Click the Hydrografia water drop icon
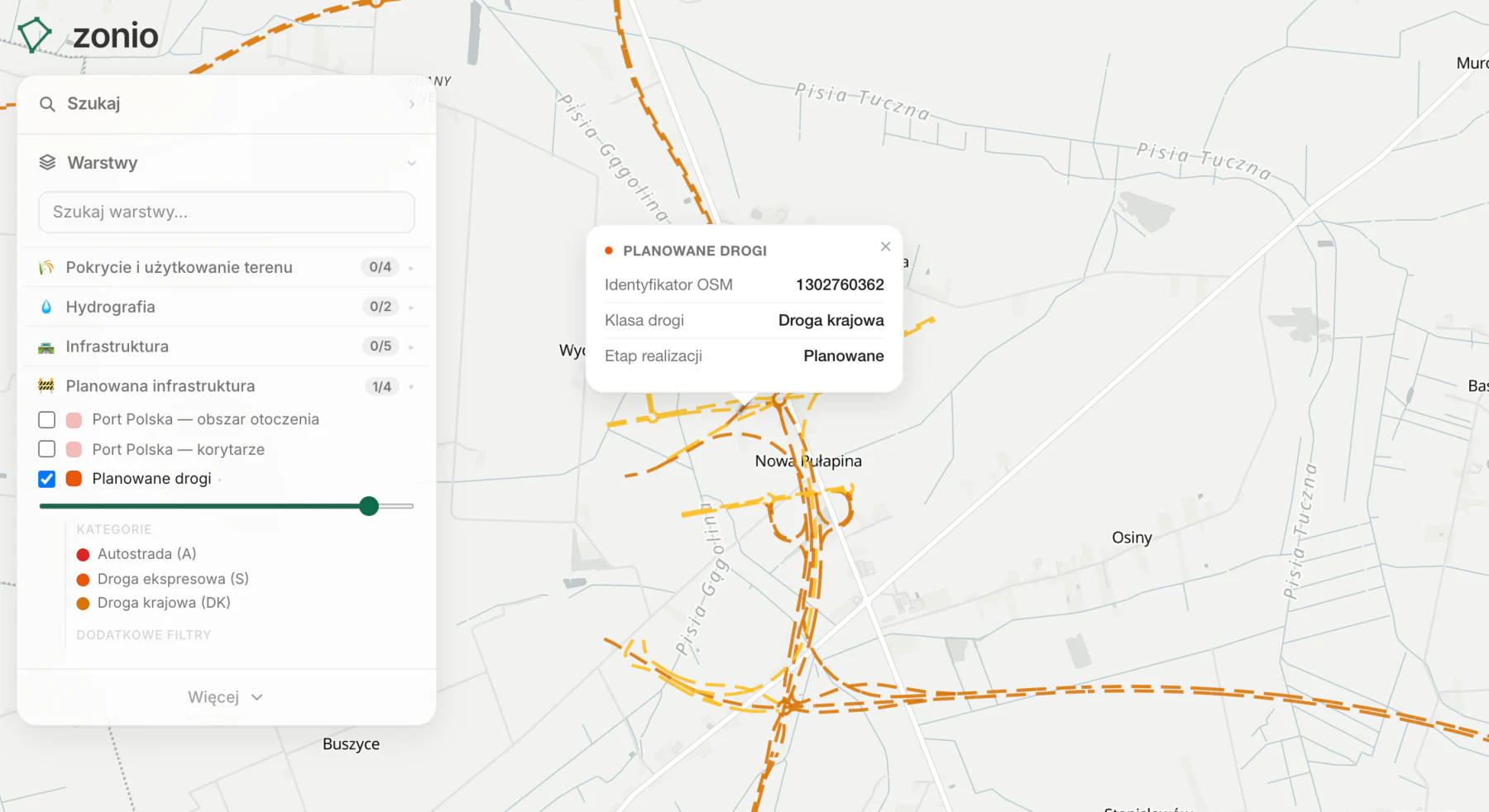This screenshot has width=1489, height=812. pyautogui.click(x=46, y=307)
